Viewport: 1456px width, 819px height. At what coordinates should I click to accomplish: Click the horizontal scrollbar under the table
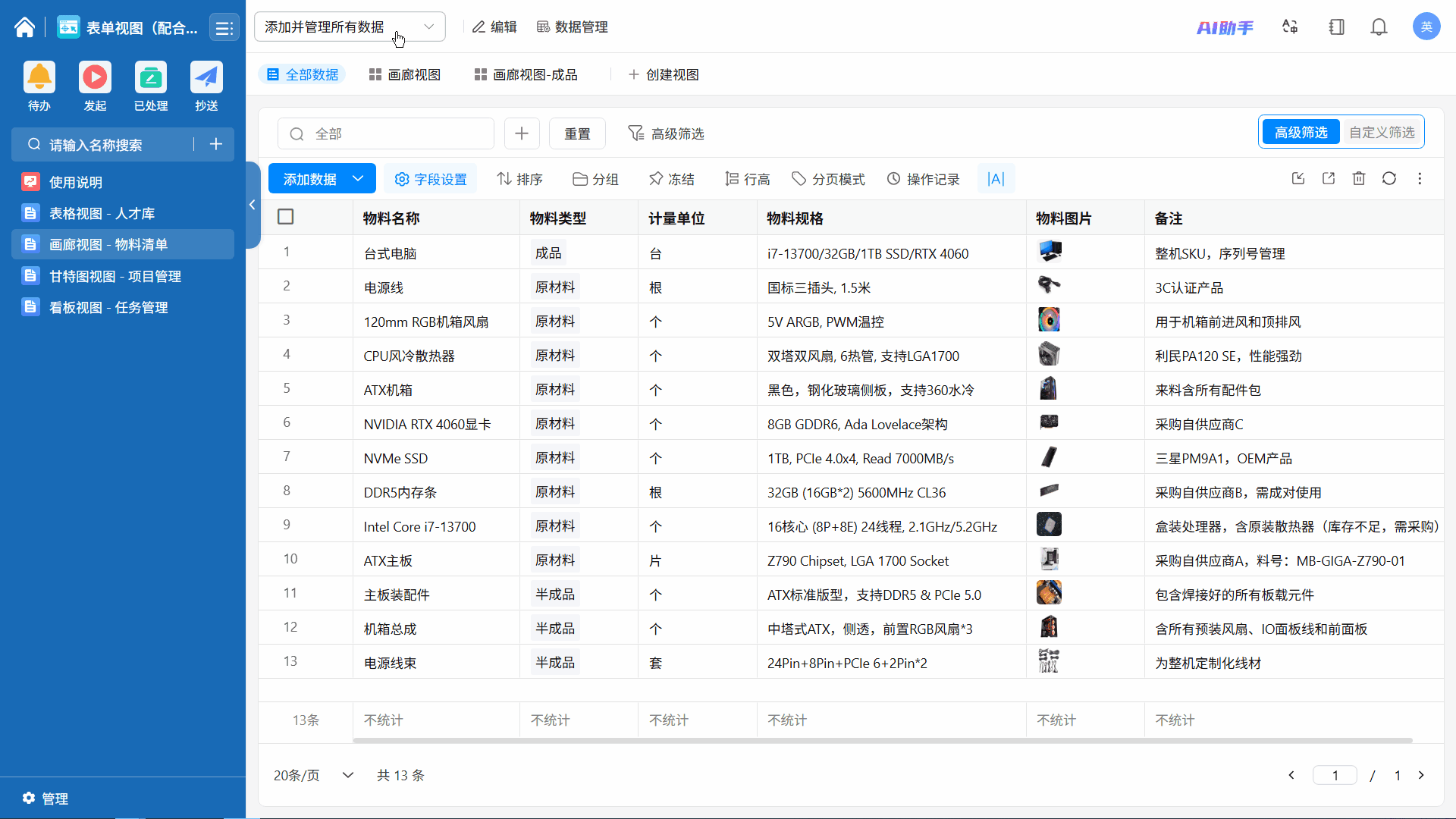tap(882, 740)
